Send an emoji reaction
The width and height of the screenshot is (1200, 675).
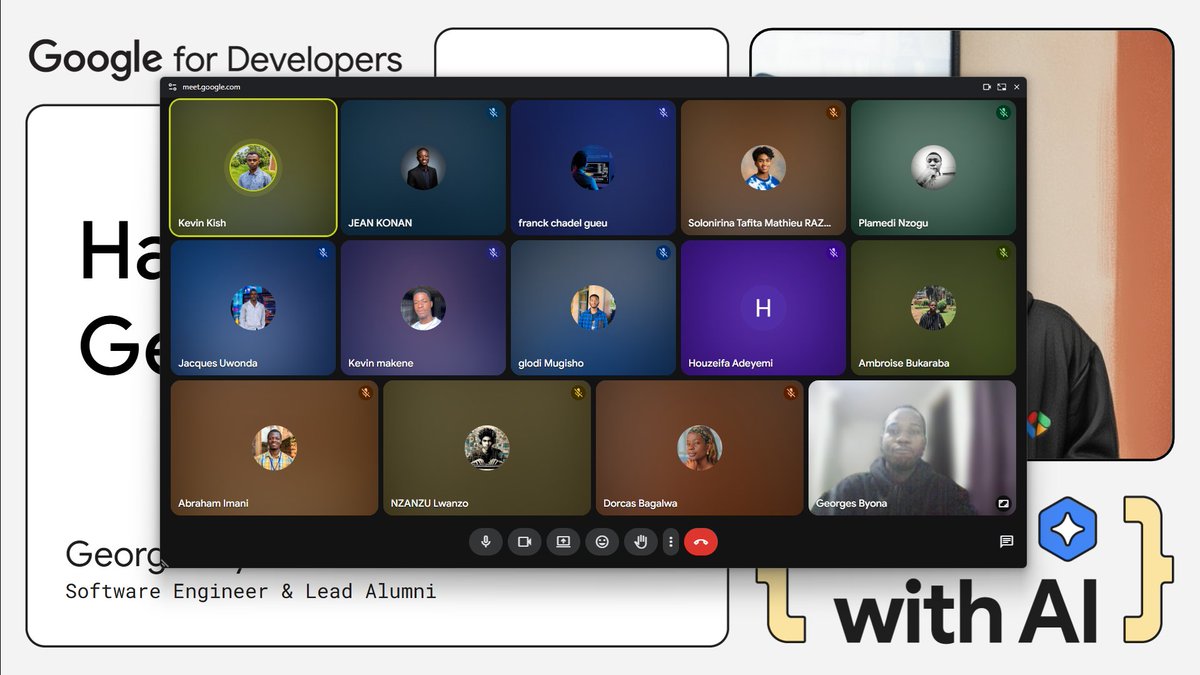(x=602, y=541)
